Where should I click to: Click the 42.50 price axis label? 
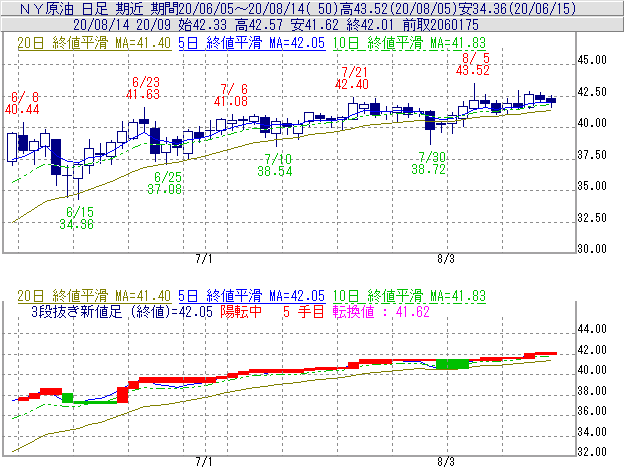click(592, 92)
